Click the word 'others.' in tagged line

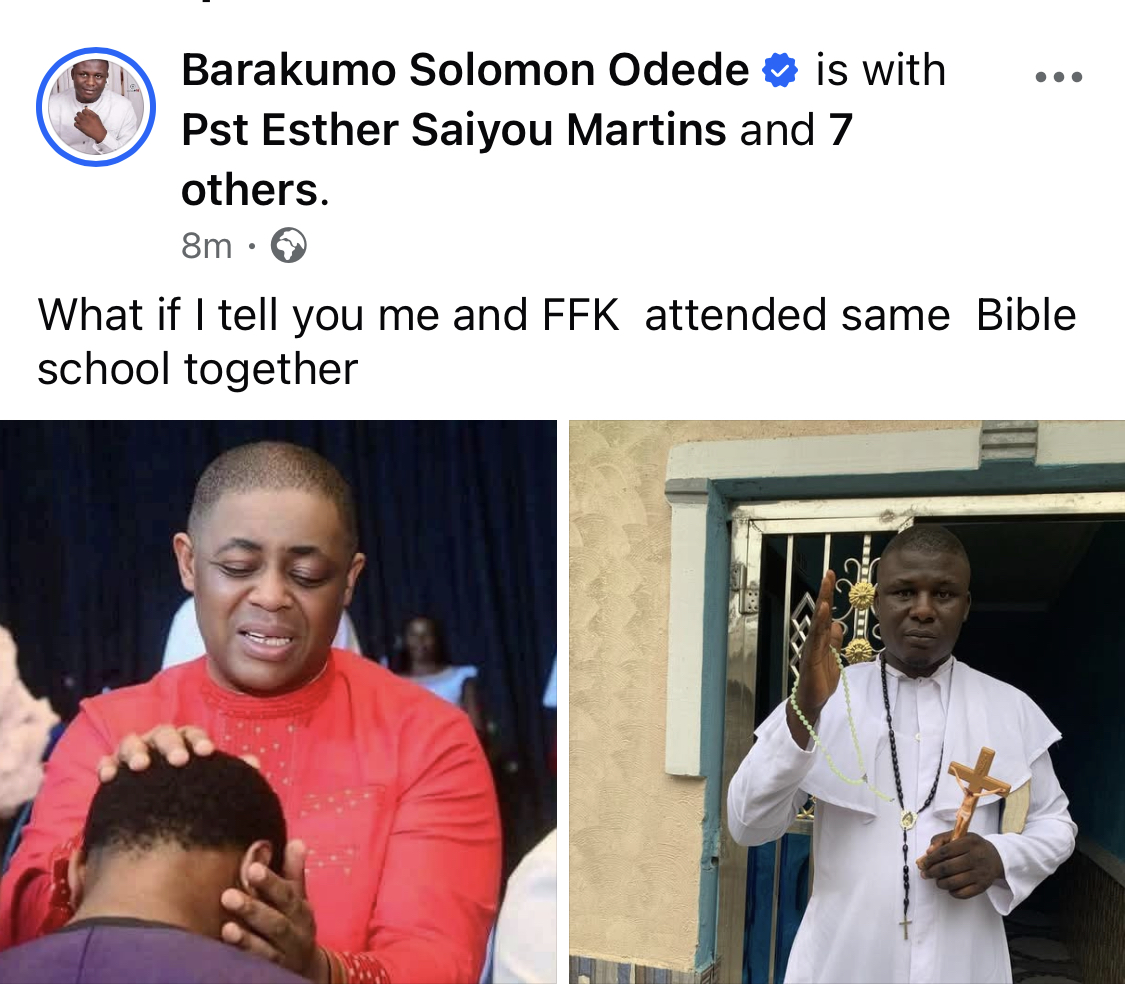(x=255, y=190)
